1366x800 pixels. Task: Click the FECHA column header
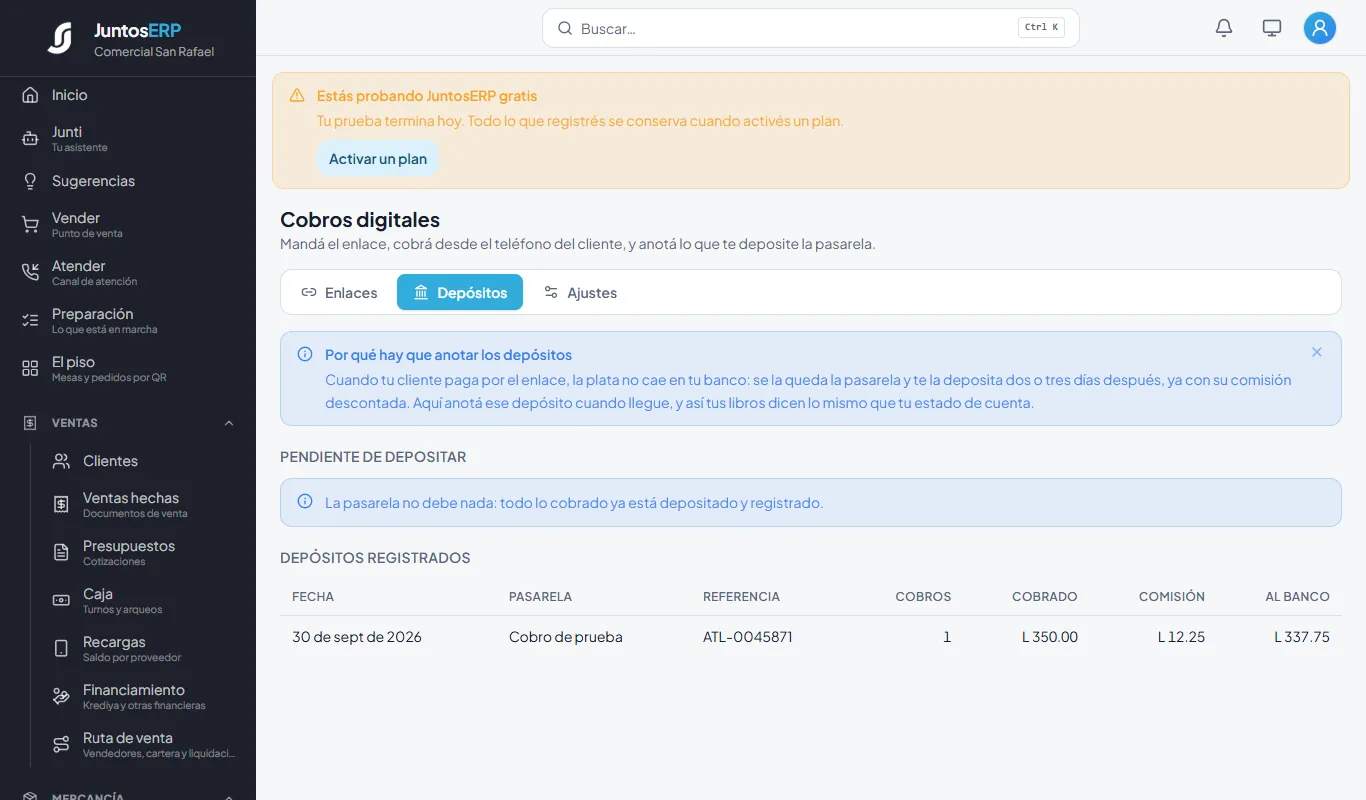313,596
